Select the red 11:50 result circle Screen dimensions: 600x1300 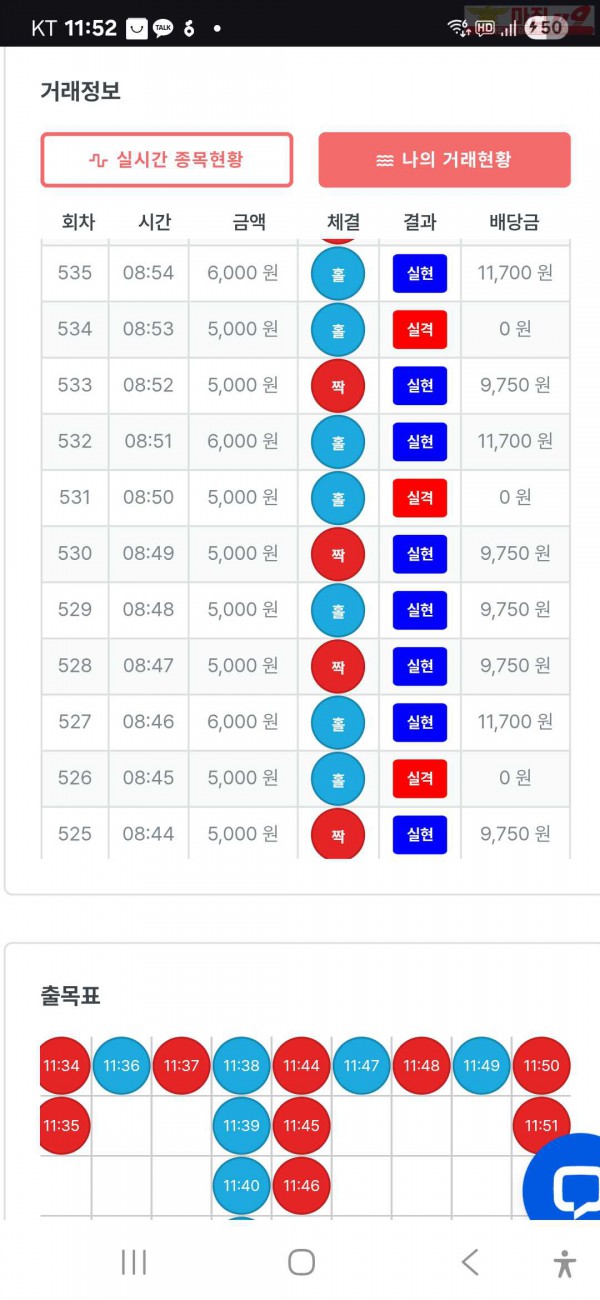(542, 1066)
